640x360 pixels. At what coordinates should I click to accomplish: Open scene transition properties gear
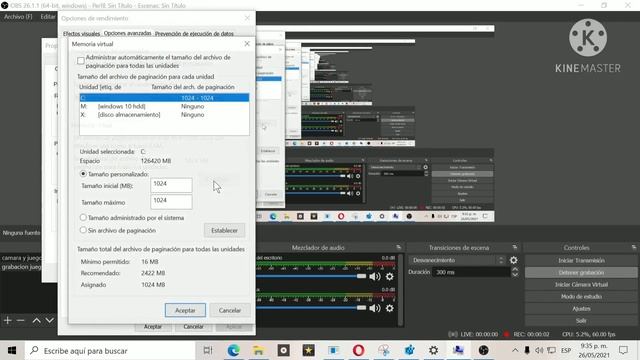[x=513, y=260]
